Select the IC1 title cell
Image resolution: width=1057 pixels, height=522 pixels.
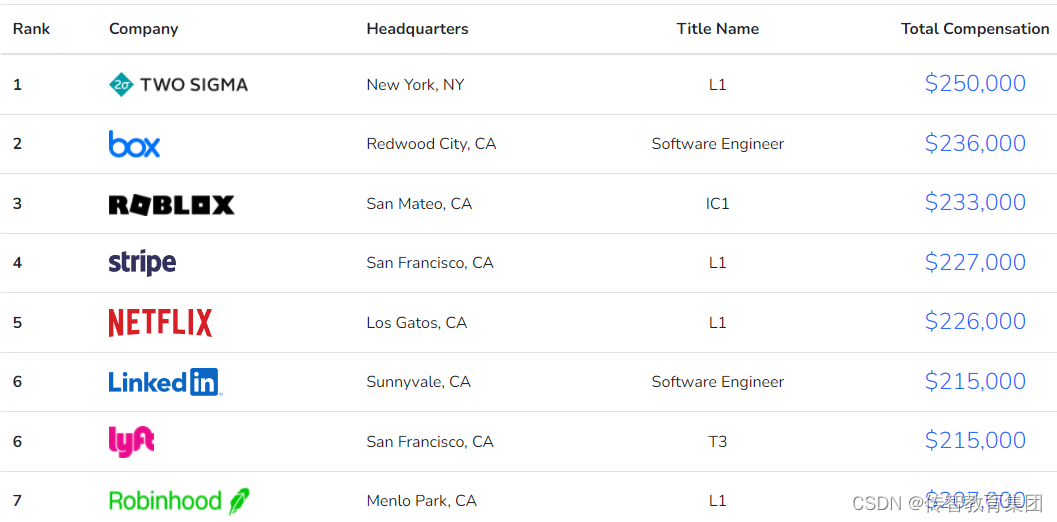click(718, 204)
